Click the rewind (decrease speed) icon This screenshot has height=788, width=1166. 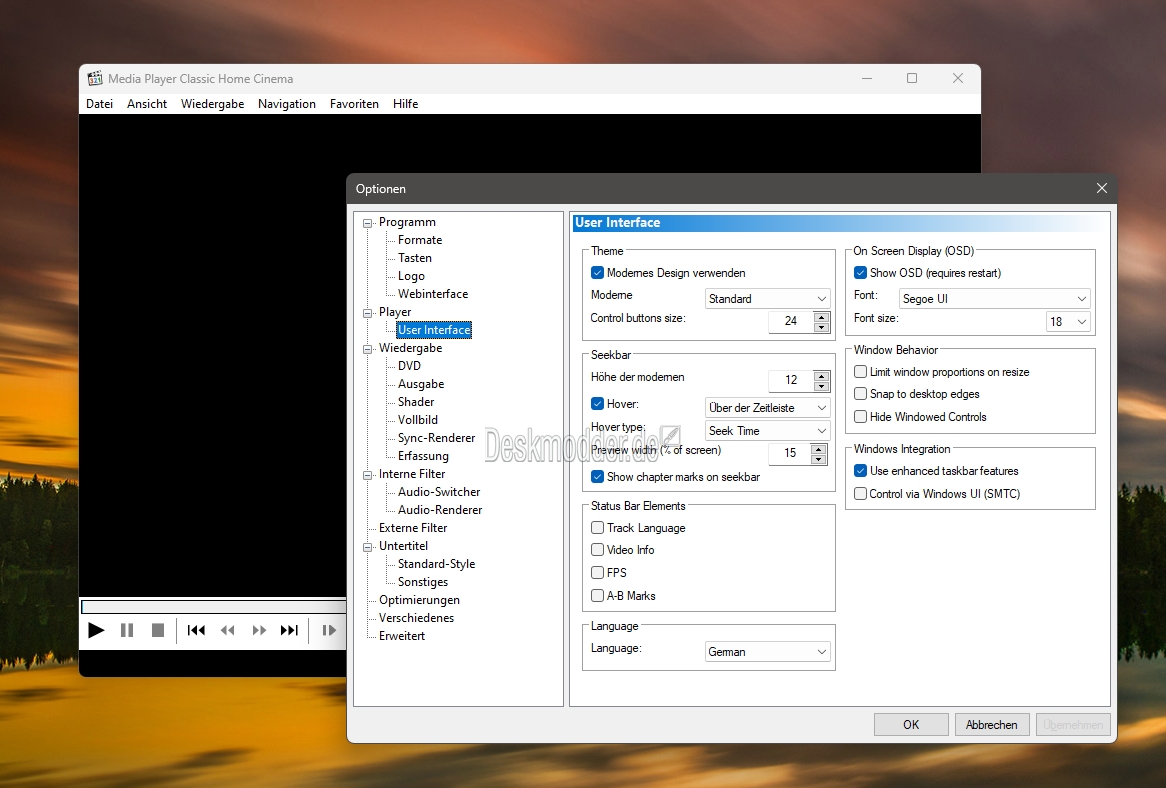pyautogui.click(x=228, y=630)
